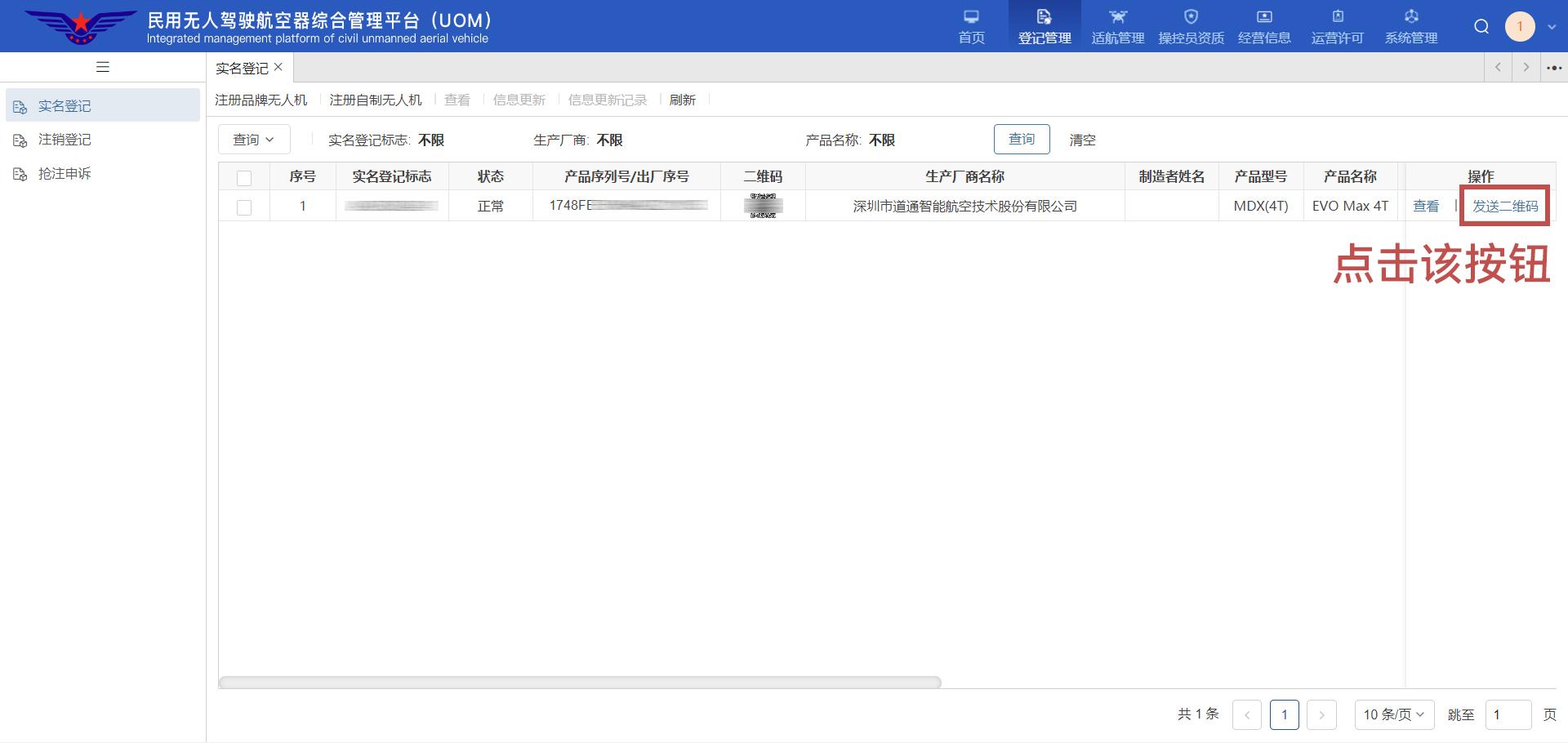1568x743 pixels.
Task: Open 运营许可 icon in top navigation
Action: 1338,17
